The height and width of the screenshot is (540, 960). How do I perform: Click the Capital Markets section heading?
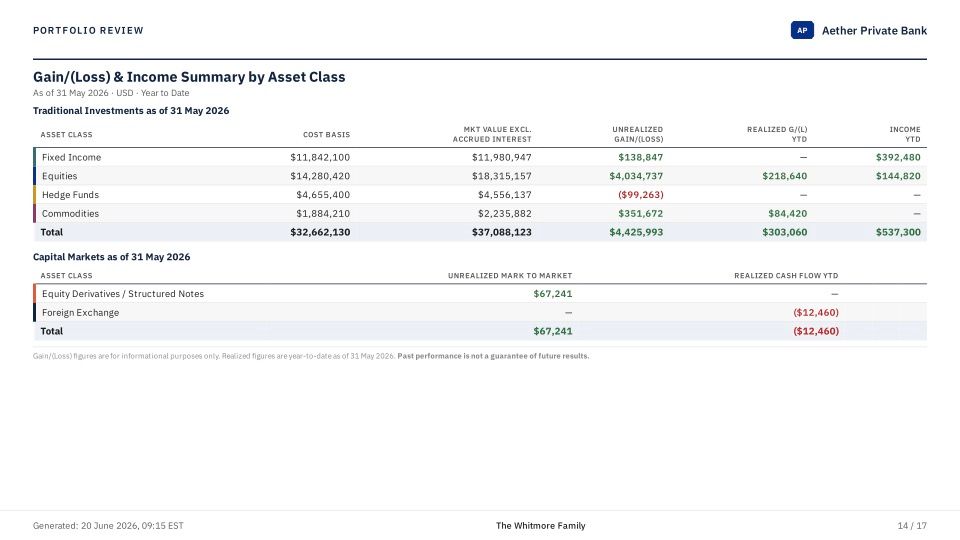click(111, 257)
